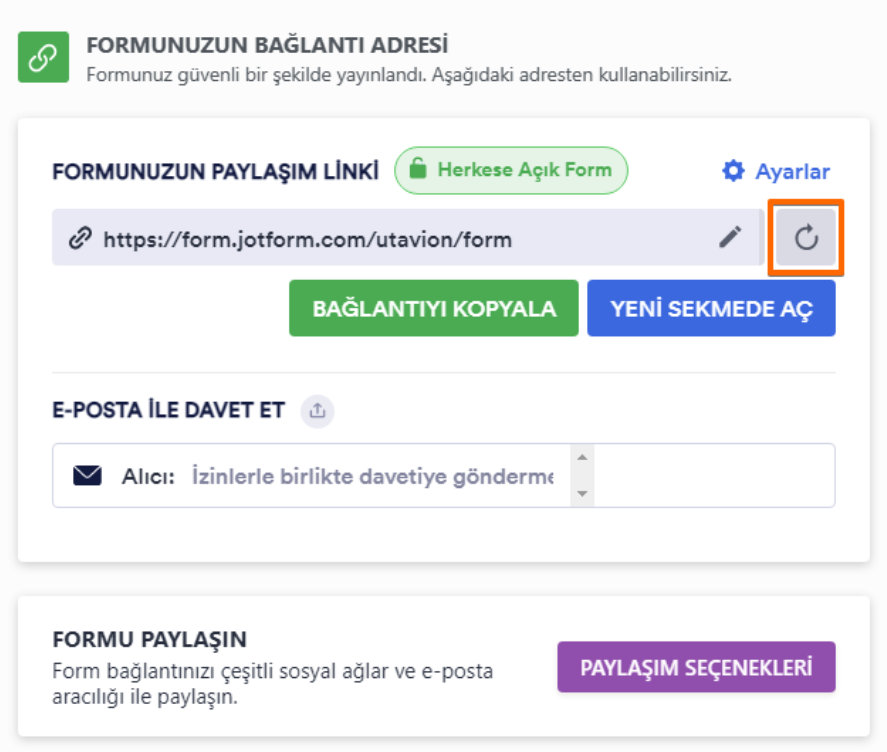This screenshot has height=752, width=887.
Task: Click the pencil edit icon in URL field
Action: [730, 237]
